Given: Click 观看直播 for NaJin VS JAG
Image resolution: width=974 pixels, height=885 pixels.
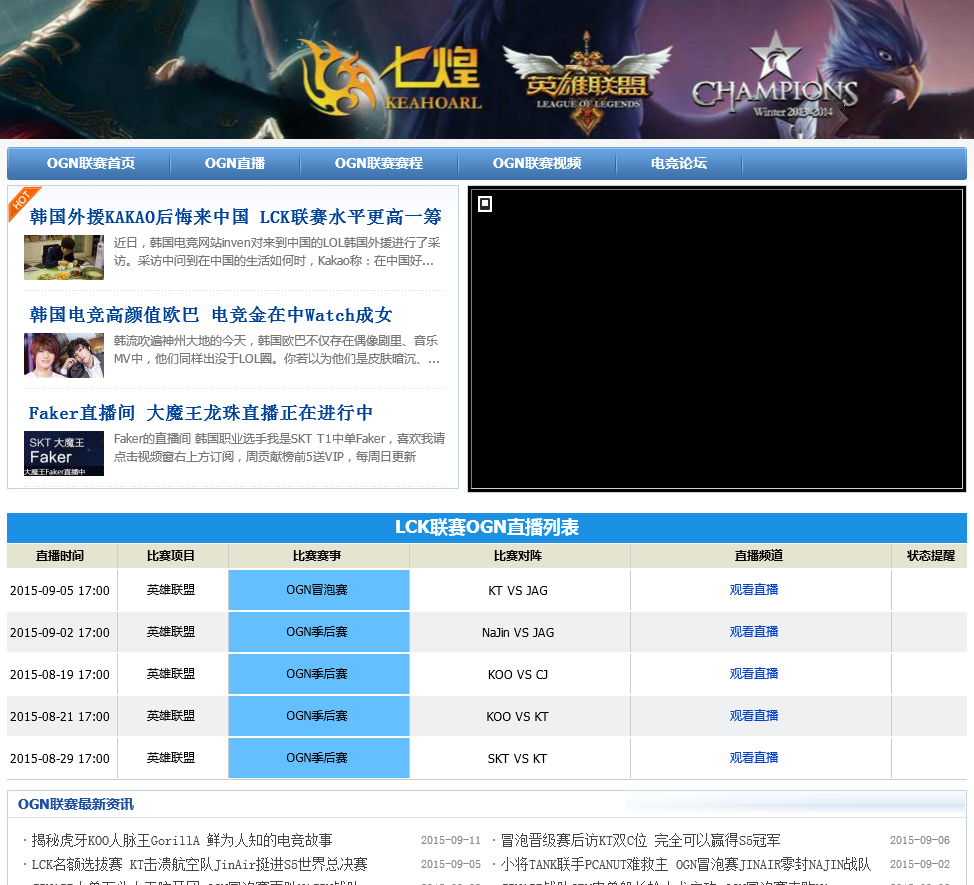Looking at the screenshot, I should click(x=753, y=632).
